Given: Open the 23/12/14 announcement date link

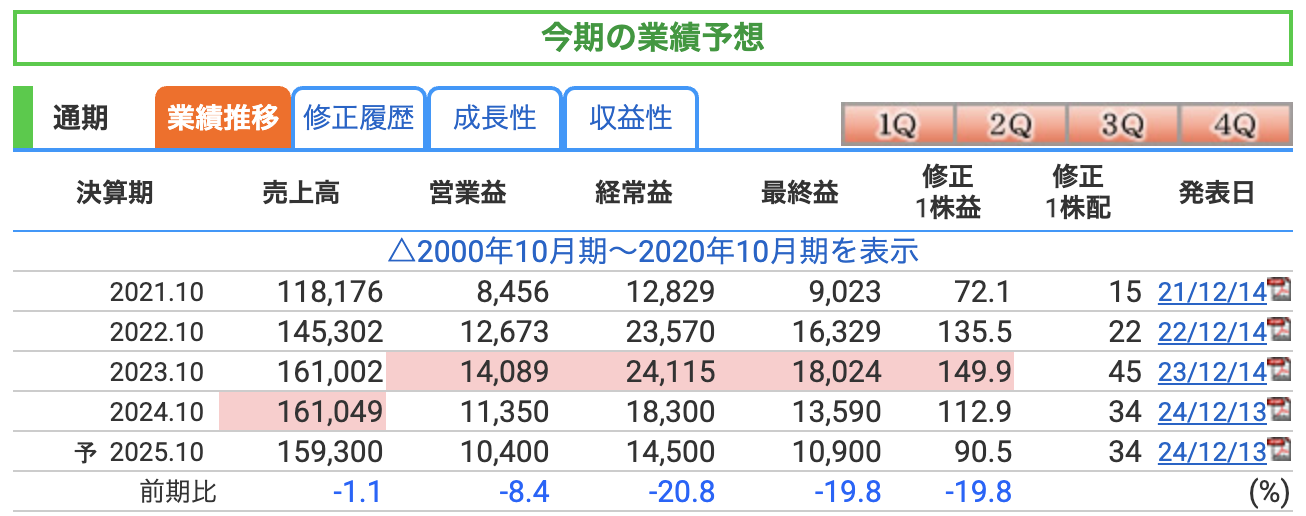Looking at the screenshot, I should (1212, 372).
